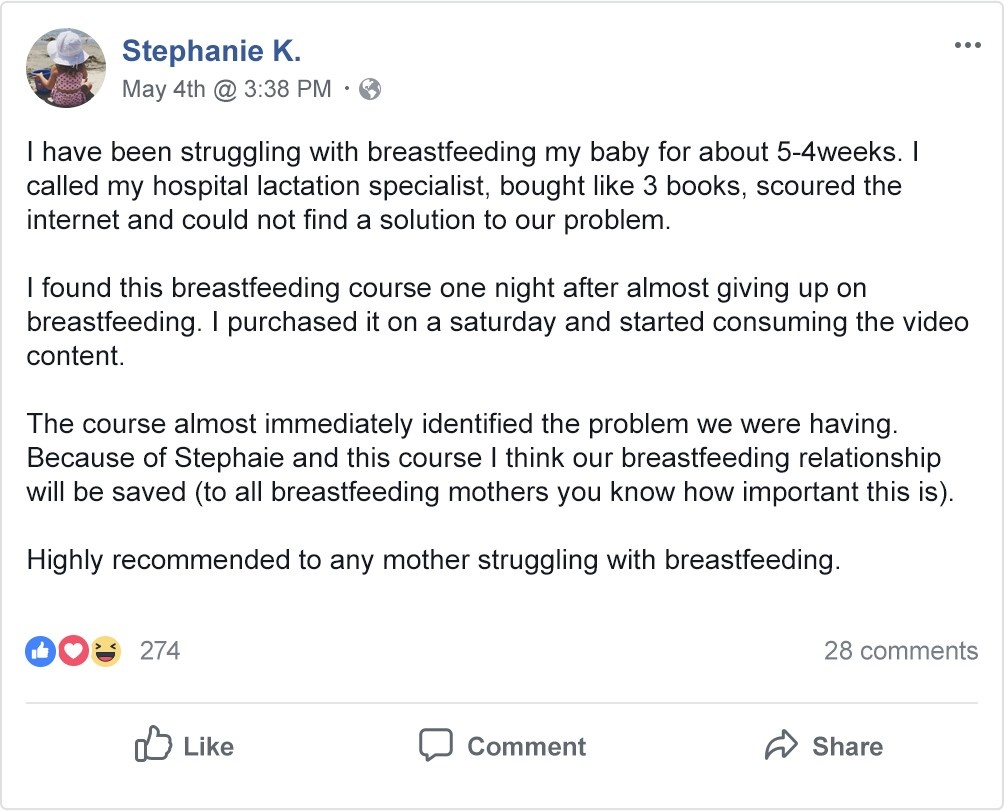The height and width of the screenshot is (811, 1004).
Task: Click the laughing face reaction emoji
Action: tap(104, 651)
